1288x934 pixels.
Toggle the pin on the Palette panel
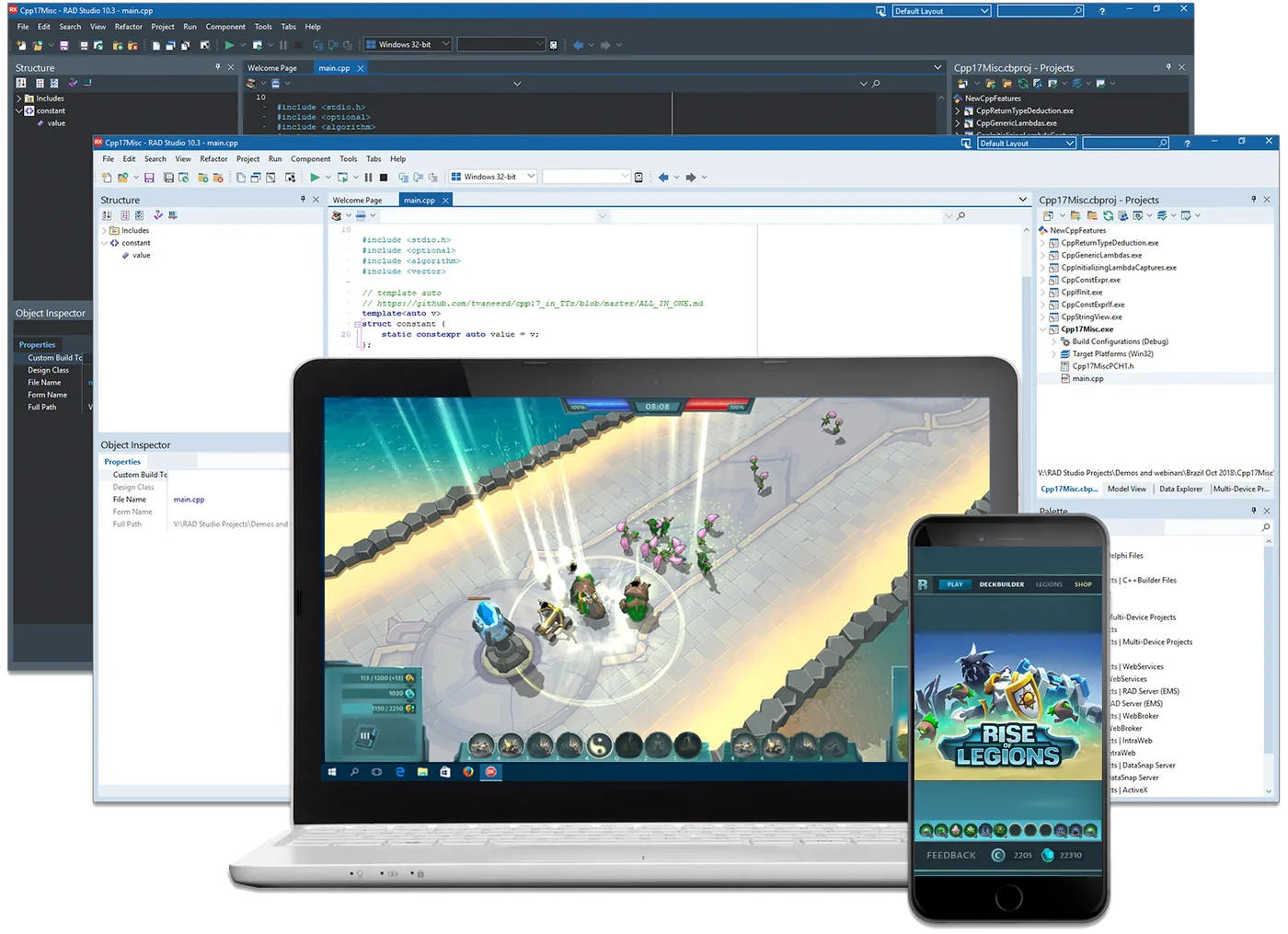coord(1253,511)
